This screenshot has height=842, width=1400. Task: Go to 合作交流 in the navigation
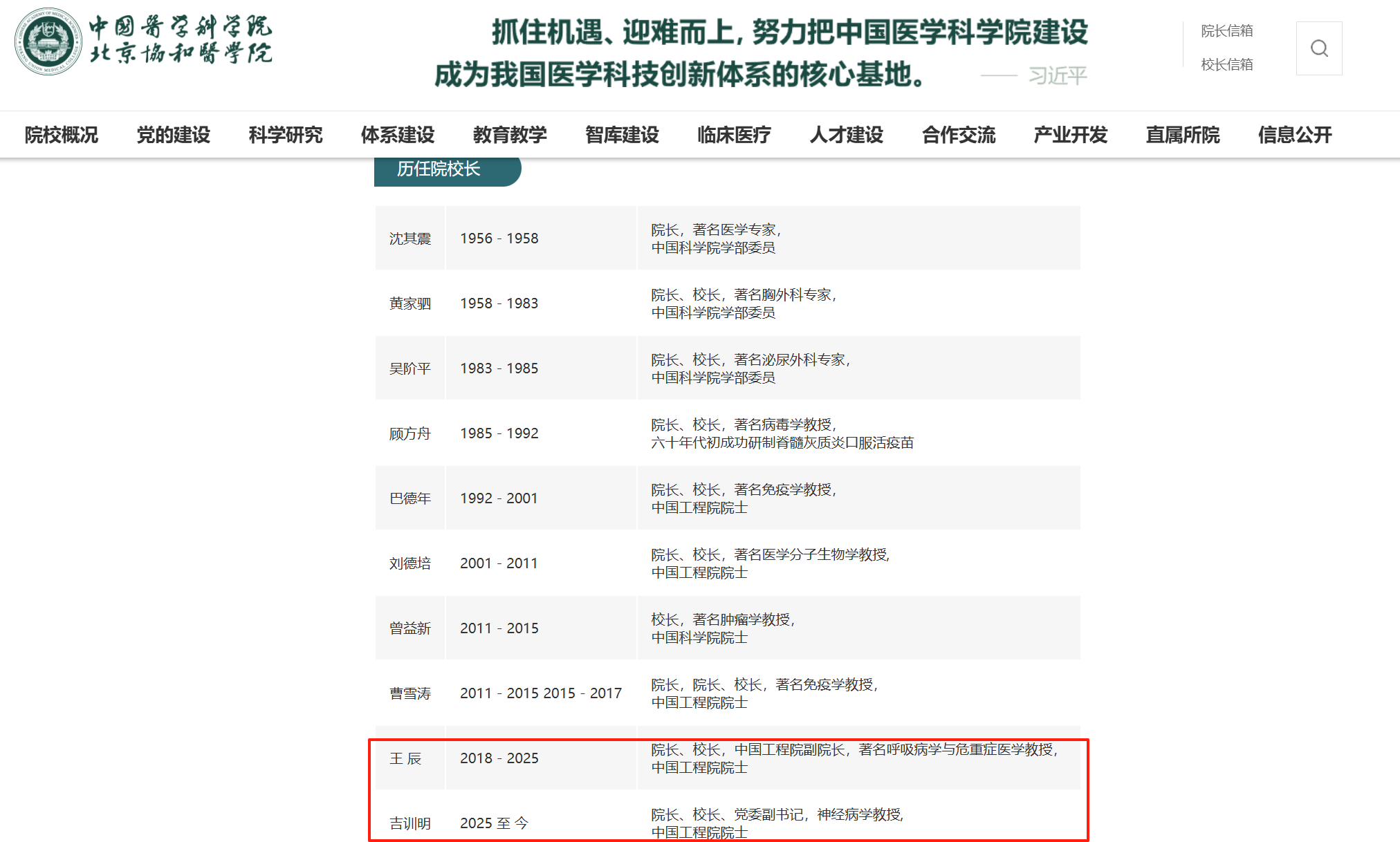pos(959,135)
